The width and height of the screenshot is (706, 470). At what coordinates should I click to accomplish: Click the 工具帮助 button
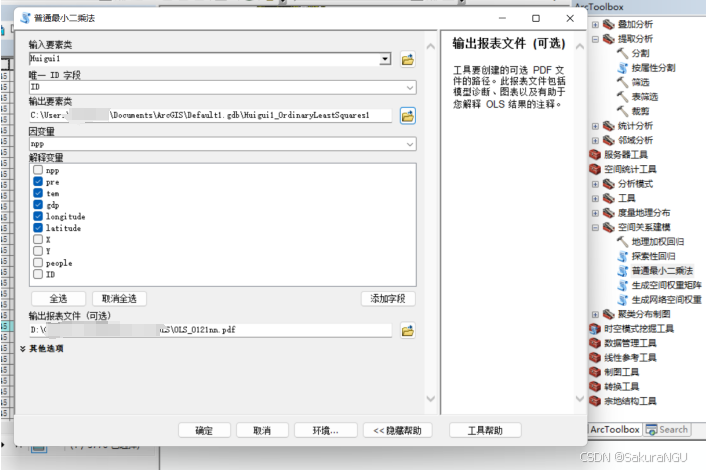point(485,430)
